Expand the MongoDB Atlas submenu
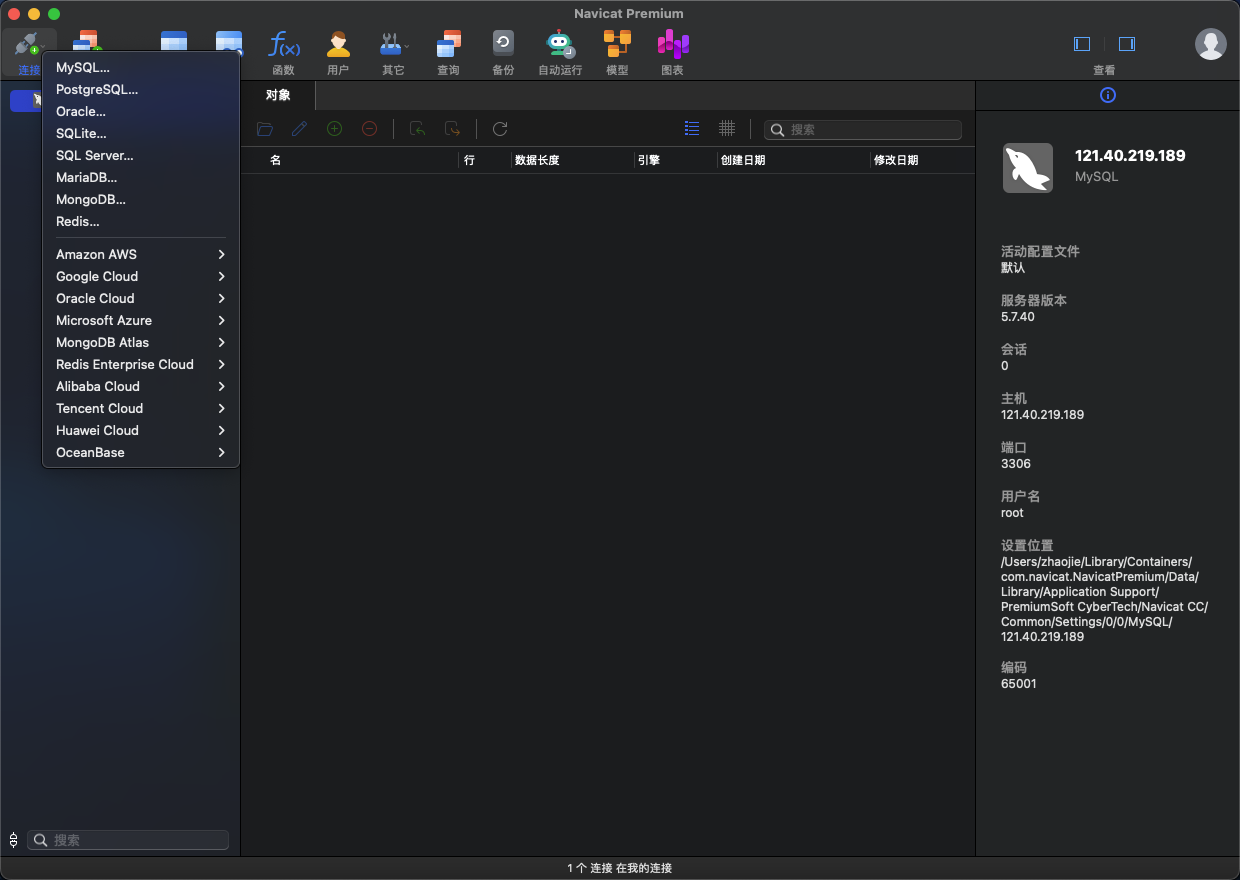The height and width of the screenshot is (880, 1240). point(141,342)
